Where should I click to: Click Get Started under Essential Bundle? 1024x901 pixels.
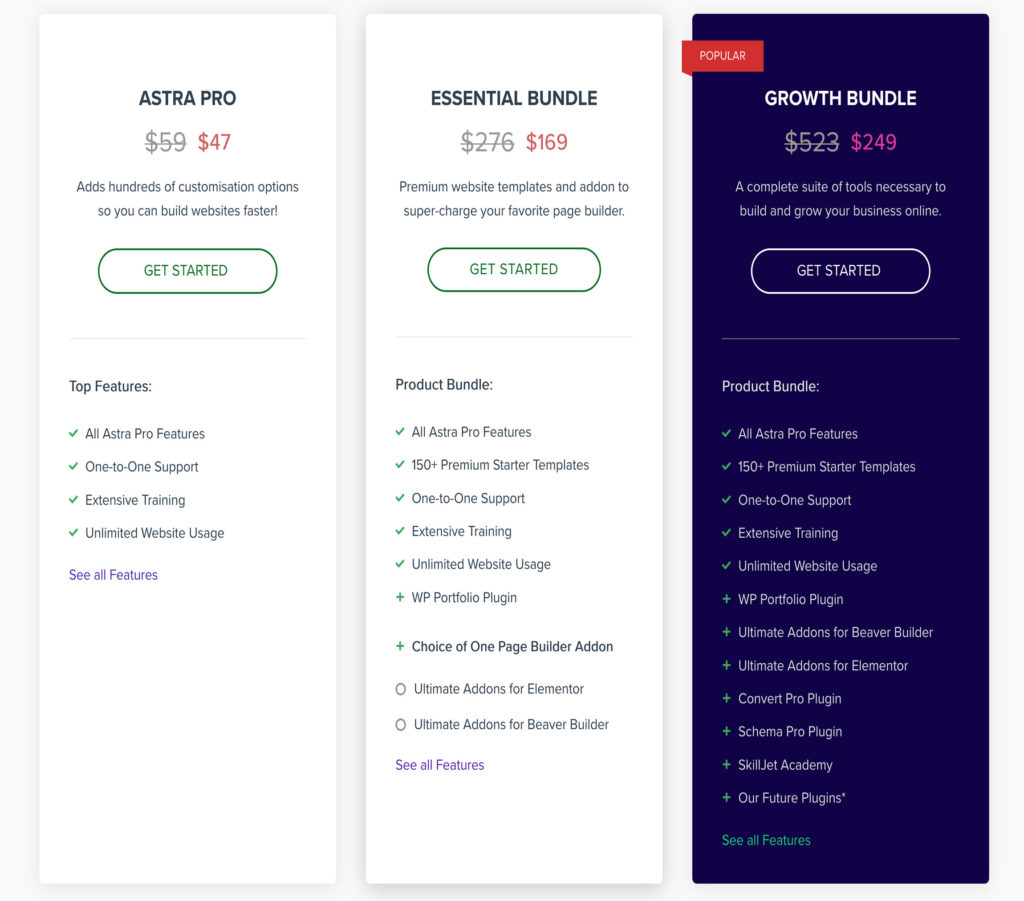click(x=514, y=270)
